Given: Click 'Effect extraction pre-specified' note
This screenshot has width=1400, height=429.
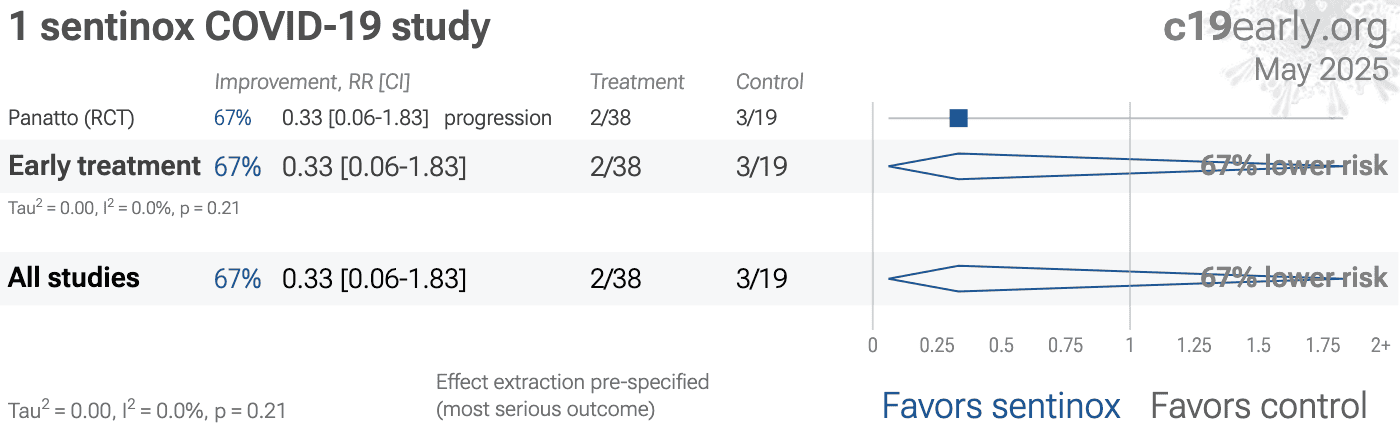Looking at the screenshot, I should pos(573,382).
